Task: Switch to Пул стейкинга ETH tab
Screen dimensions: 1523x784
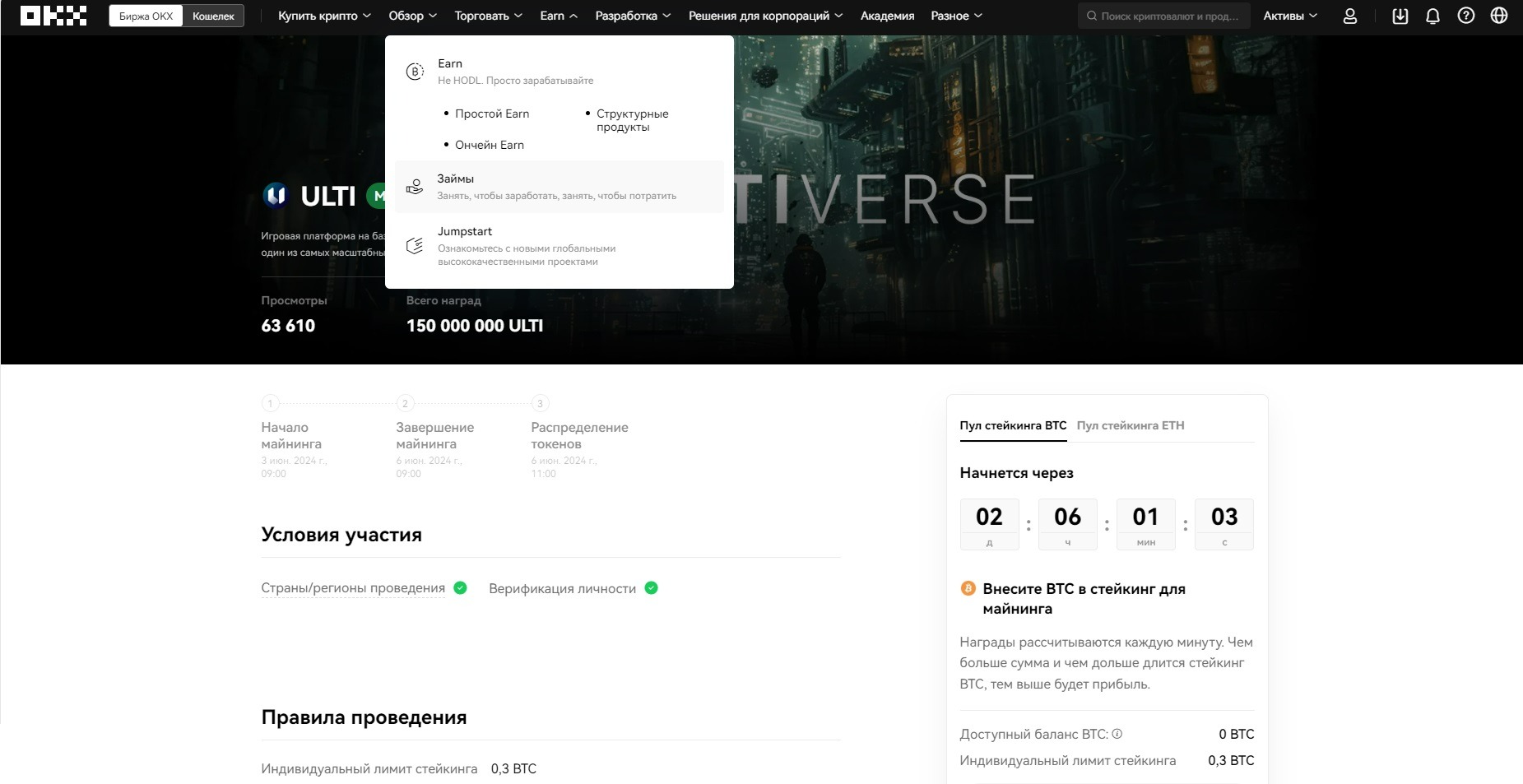Action: (1131, 425)
